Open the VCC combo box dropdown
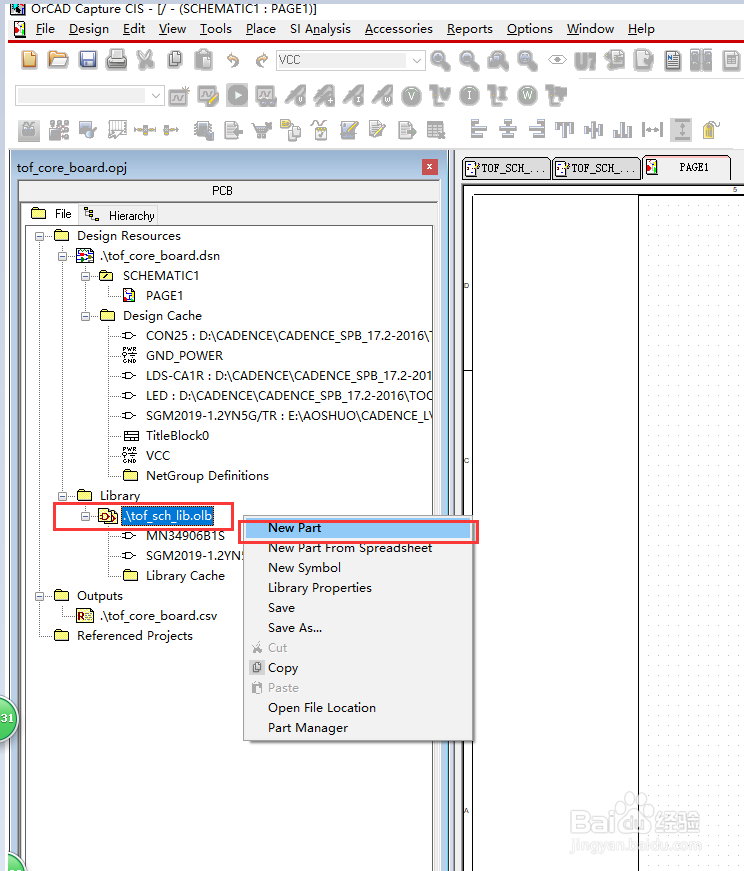This screenshot has height=871, width=744. point(417,60)
